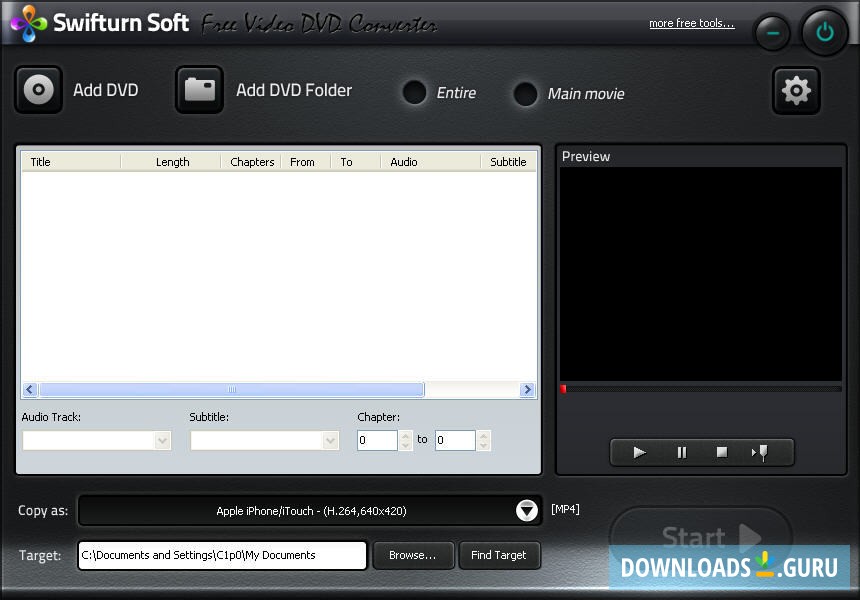860x600 pixels.
Task: Expand the Copy as format dropdown
Action: [527, 511]
